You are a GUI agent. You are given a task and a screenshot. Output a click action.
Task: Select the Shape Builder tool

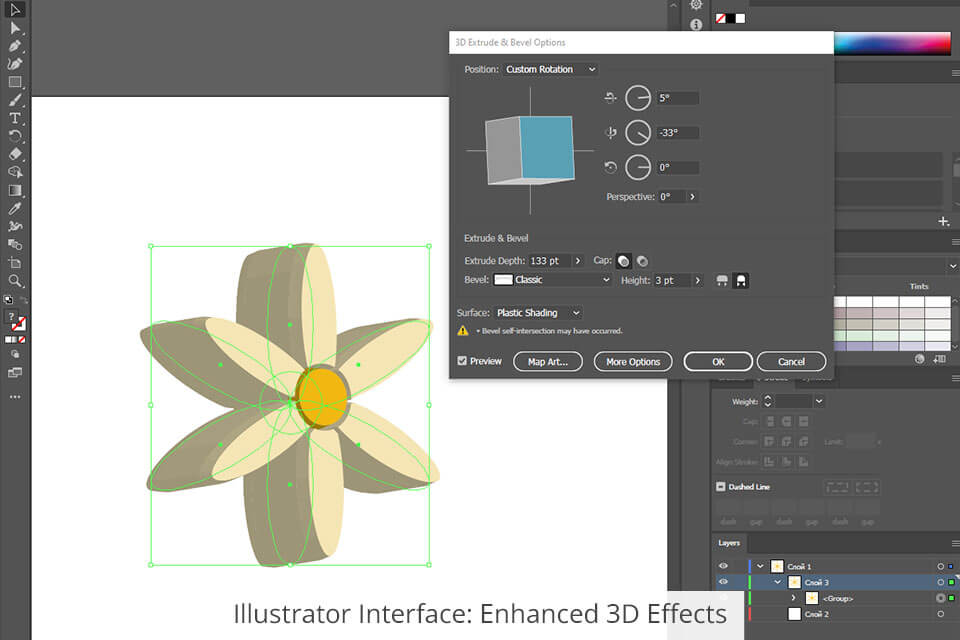(x=15, y=172)
